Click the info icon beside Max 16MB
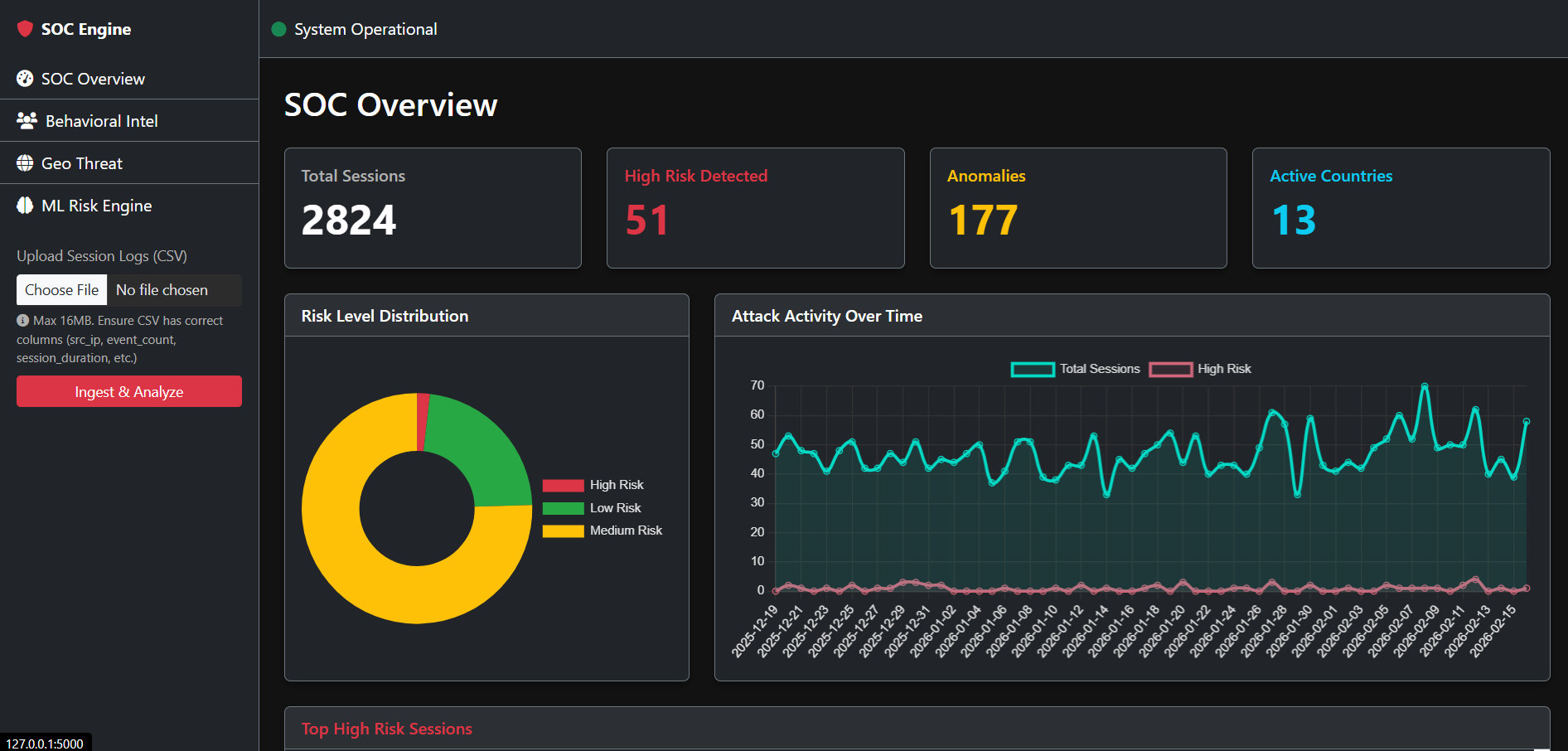1568x751 pixels. (22, 320)
